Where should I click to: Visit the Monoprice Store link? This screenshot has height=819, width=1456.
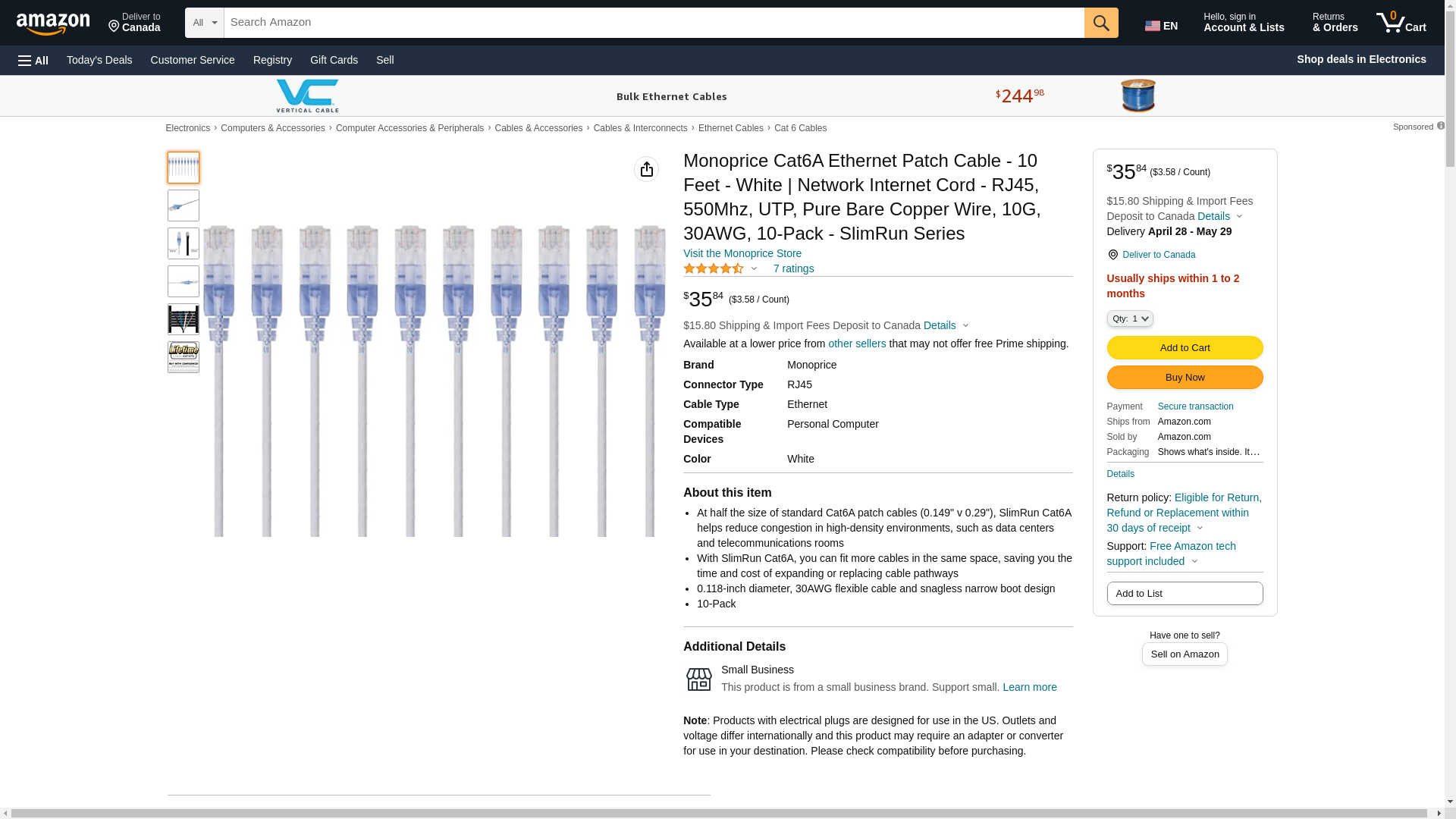click(x=742, y=253)
